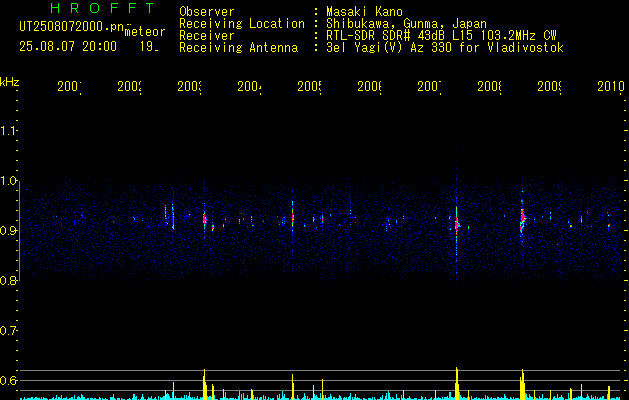The image size is (629, 400).
Task: Click the 2005 time axis label
Action: [310, 86]
